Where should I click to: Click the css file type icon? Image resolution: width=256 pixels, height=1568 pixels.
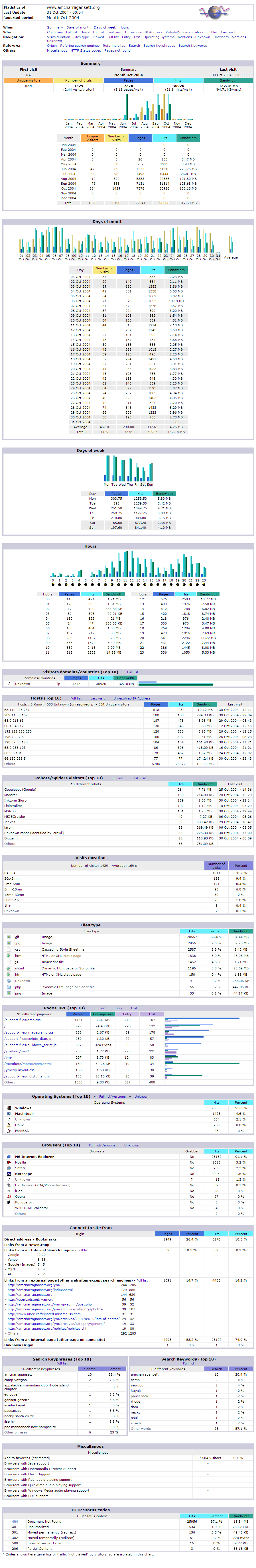click(x=9, y=949)
